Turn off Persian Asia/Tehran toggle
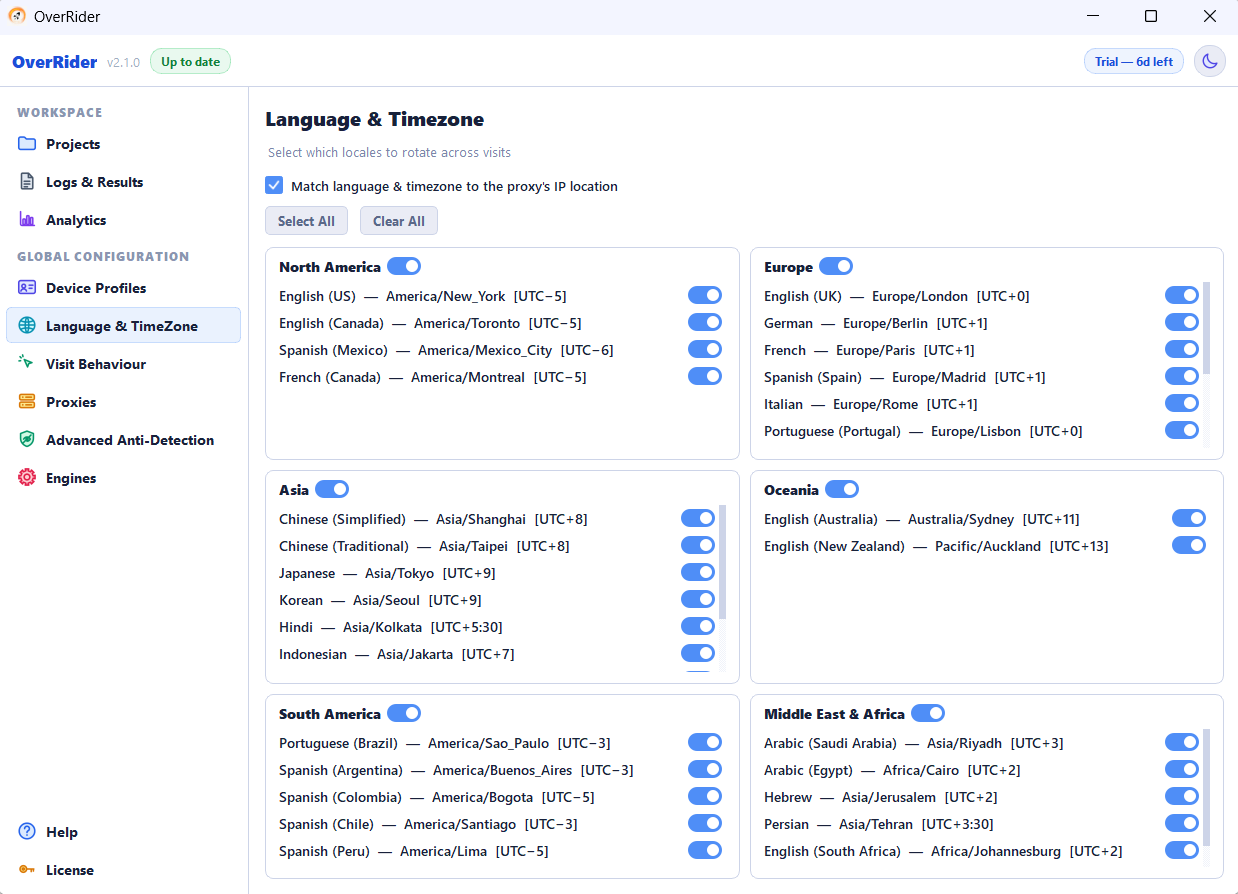Screen dimensions: 1238x894 (x=1182, y=823)
